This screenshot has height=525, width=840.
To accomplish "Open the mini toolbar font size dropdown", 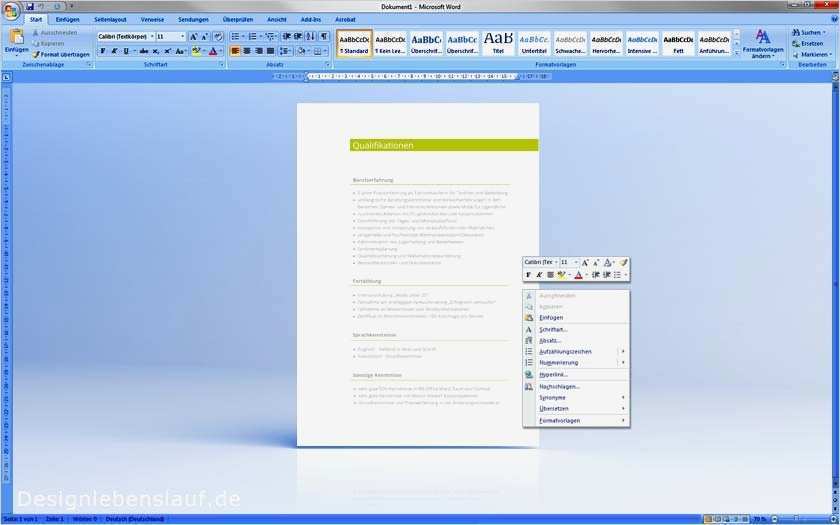I will pyautogui.click(x=576, y=262).
